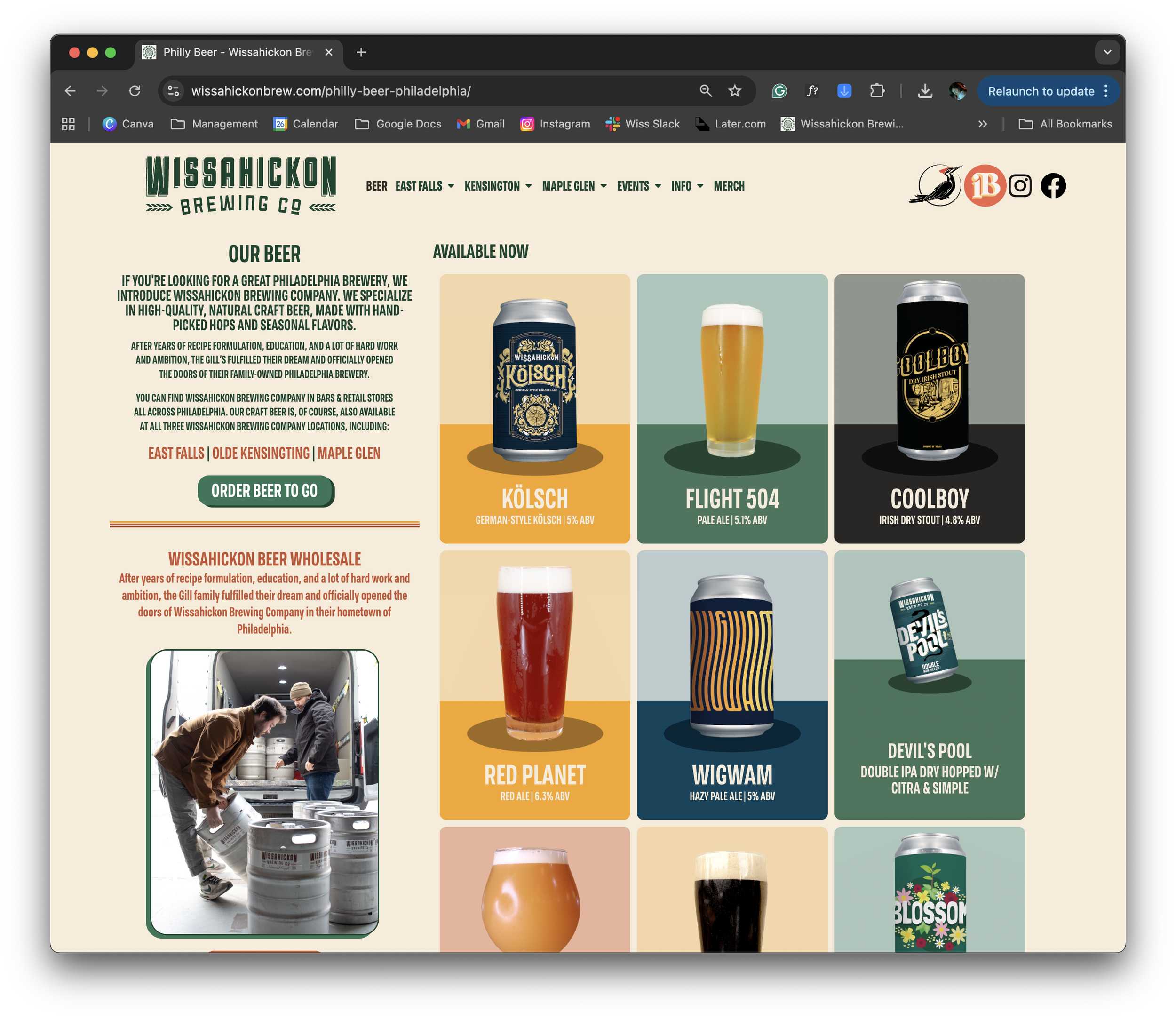Open the Grammarly extension icon
Screen dimensions: 1176x1019
pyautogui.click(x=779, y=91)
